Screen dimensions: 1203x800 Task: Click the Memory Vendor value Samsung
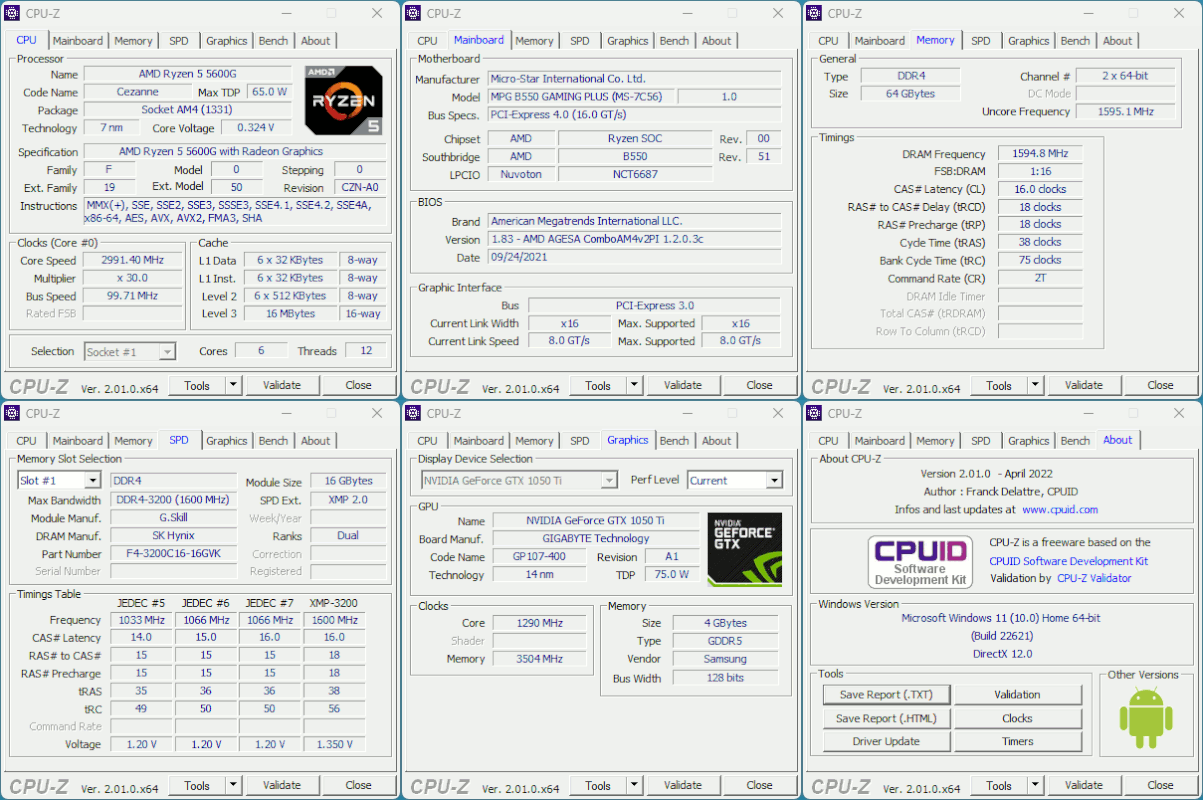pyautogui.click(x=725, y=659)
